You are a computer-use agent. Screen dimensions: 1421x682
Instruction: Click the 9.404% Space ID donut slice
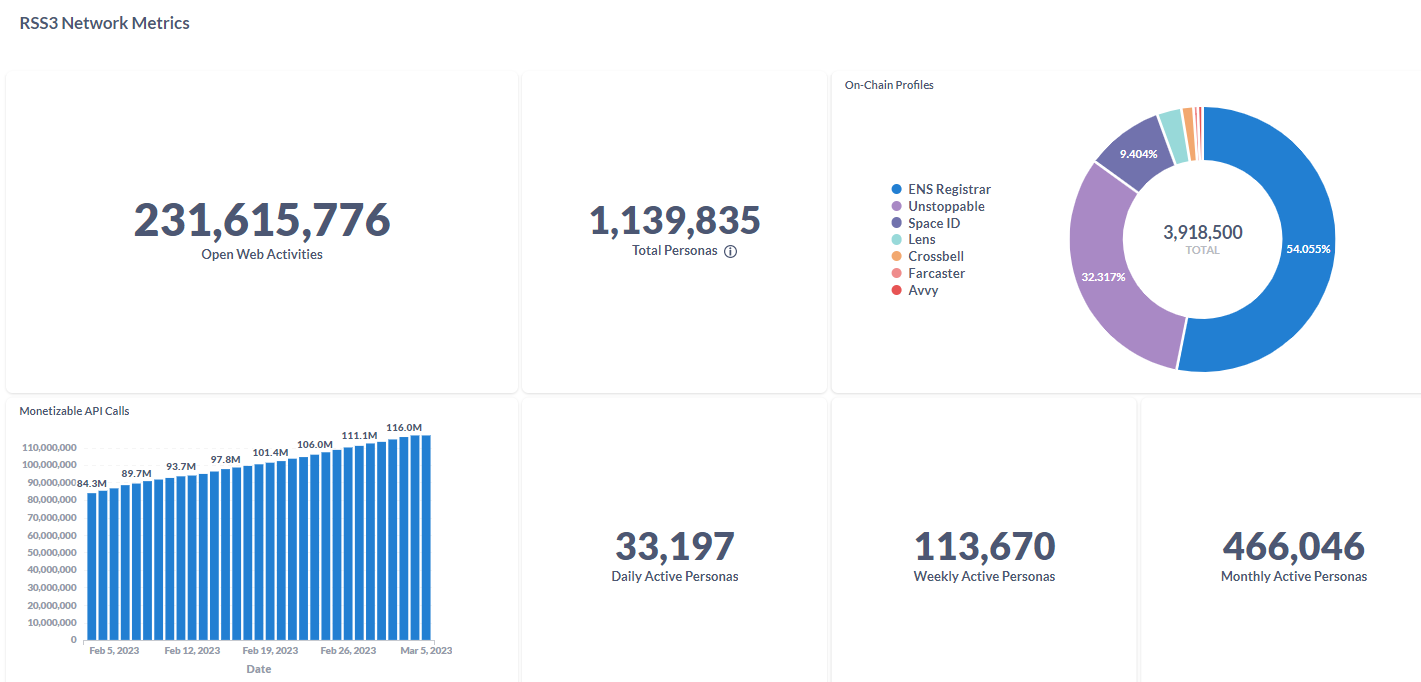pos(1138,154)
